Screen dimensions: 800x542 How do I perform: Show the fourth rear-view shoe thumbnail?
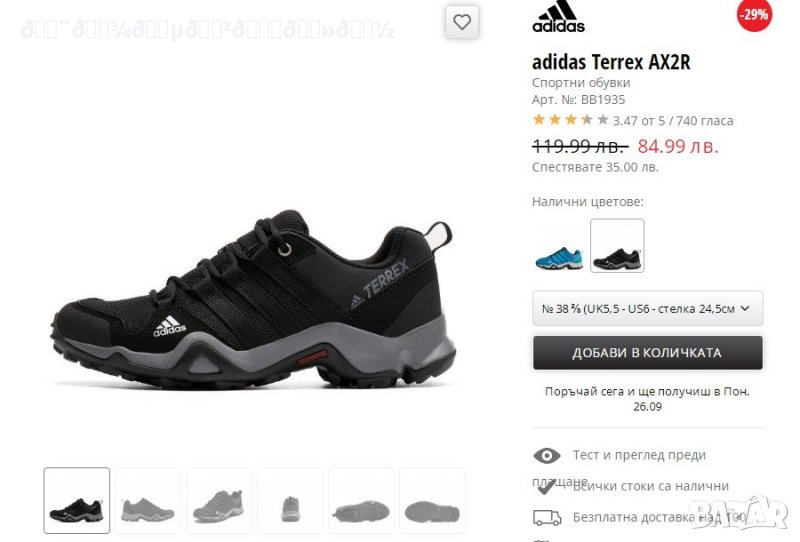click(x=290, y=500)
